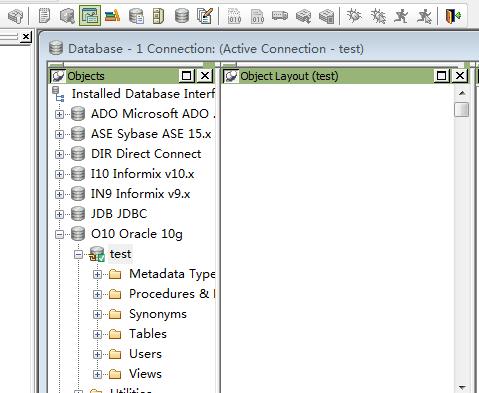Click the Select and Debug bug icon

378,16
